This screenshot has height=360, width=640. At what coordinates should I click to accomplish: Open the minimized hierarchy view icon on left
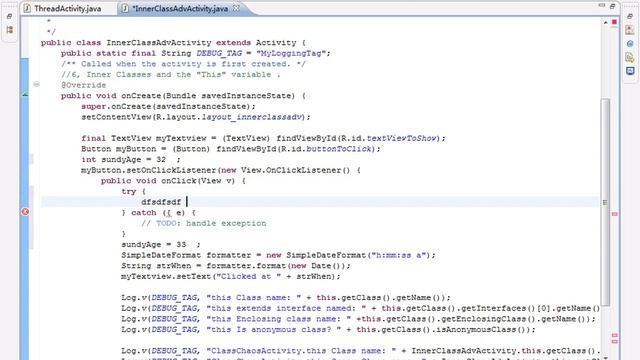(x=9, y=29)
